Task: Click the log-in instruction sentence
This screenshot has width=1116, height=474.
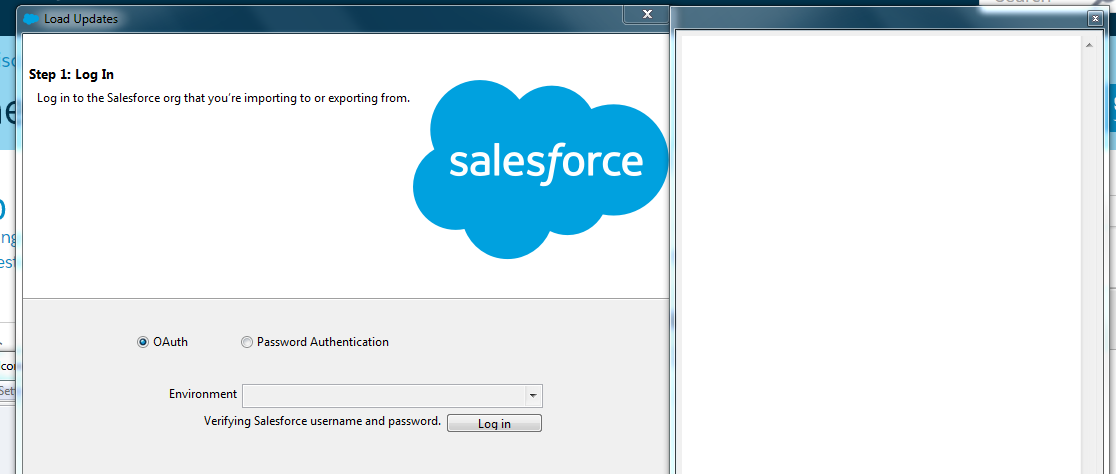Action: tap(223, 98)
